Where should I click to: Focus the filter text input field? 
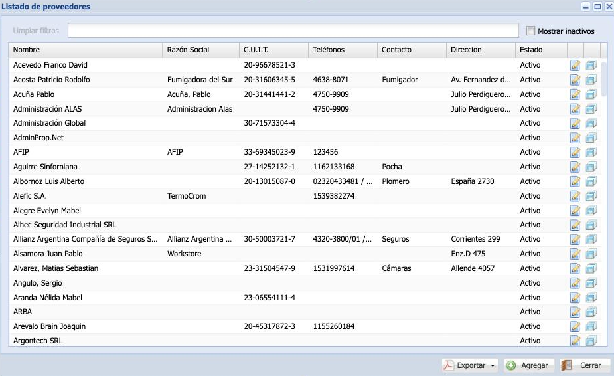[293, 31]
